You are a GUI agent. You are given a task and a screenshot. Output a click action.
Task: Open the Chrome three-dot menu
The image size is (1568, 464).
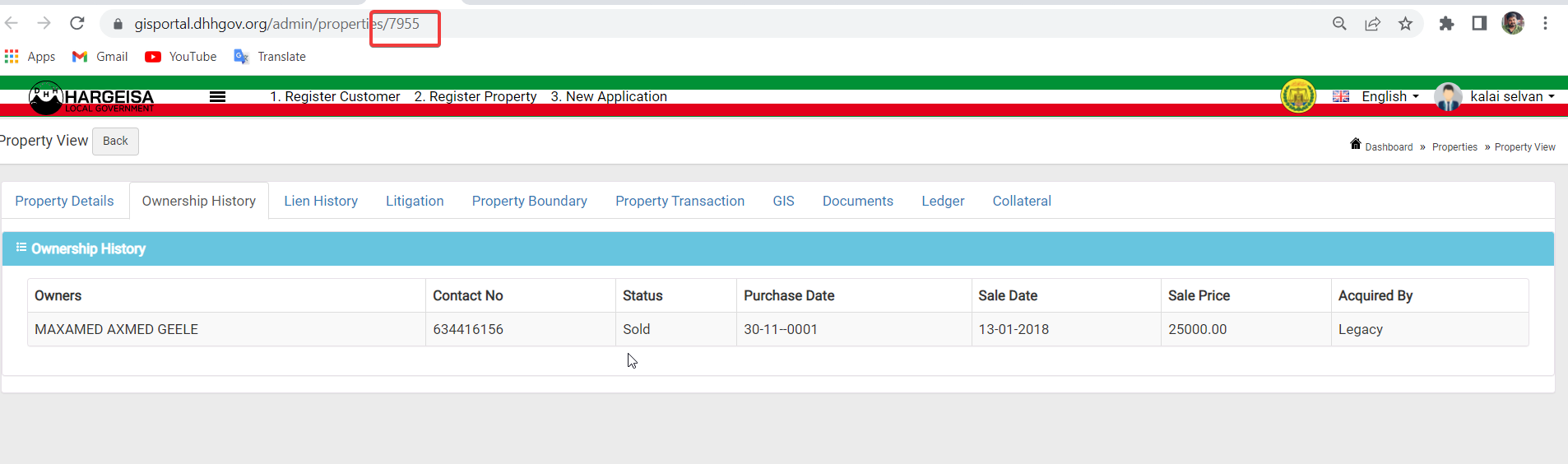[1545, 24]
